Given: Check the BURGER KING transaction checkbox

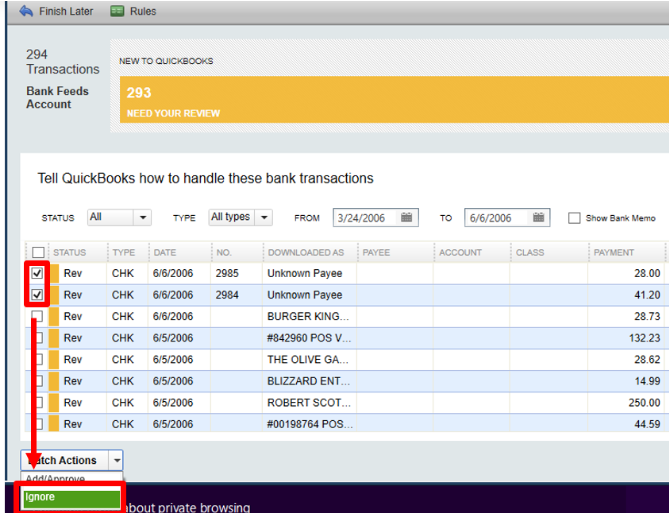Looking at the screenshot, I should (x=37, y=316).
